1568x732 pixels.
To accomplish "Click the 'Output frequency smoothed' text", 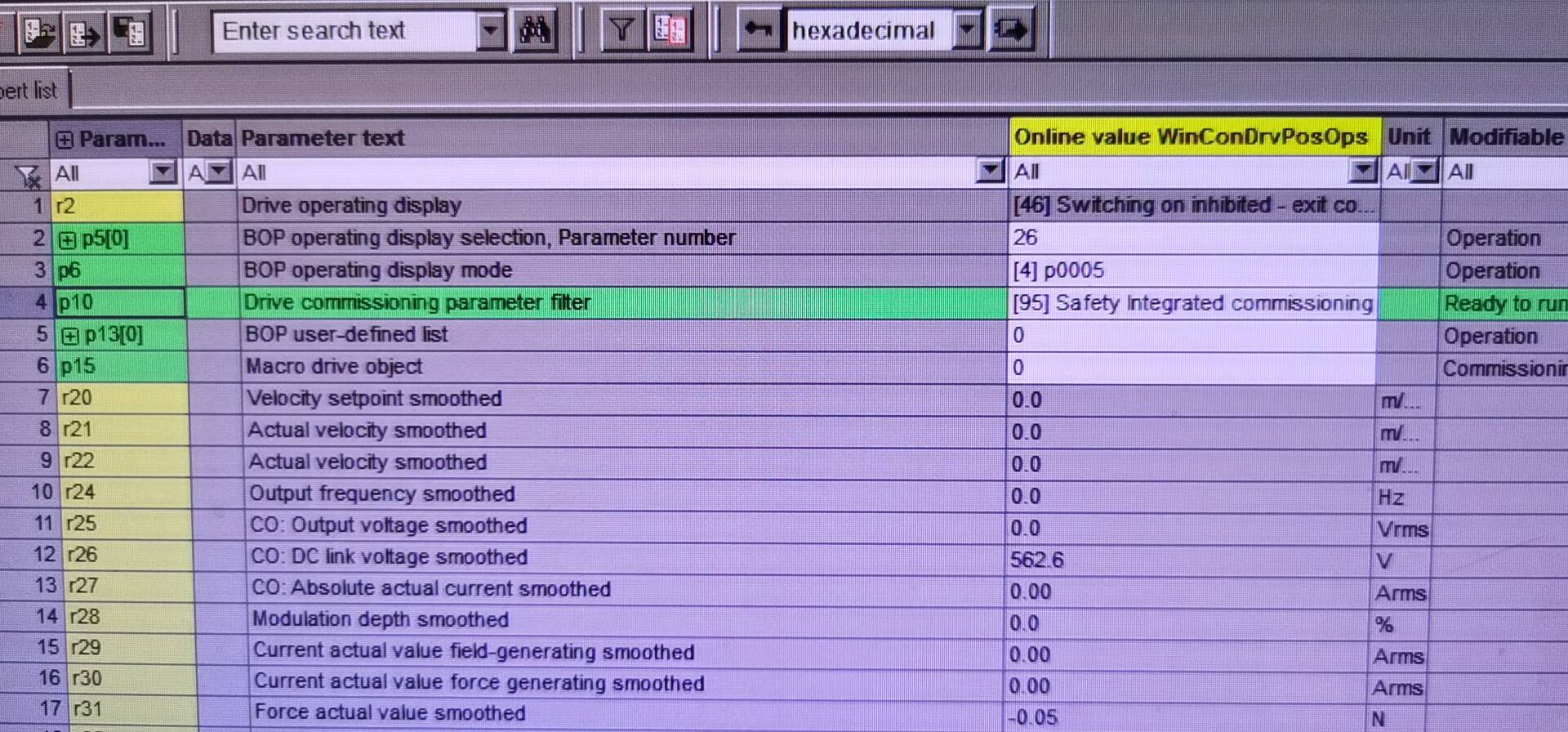I will (x=381, y=493).
